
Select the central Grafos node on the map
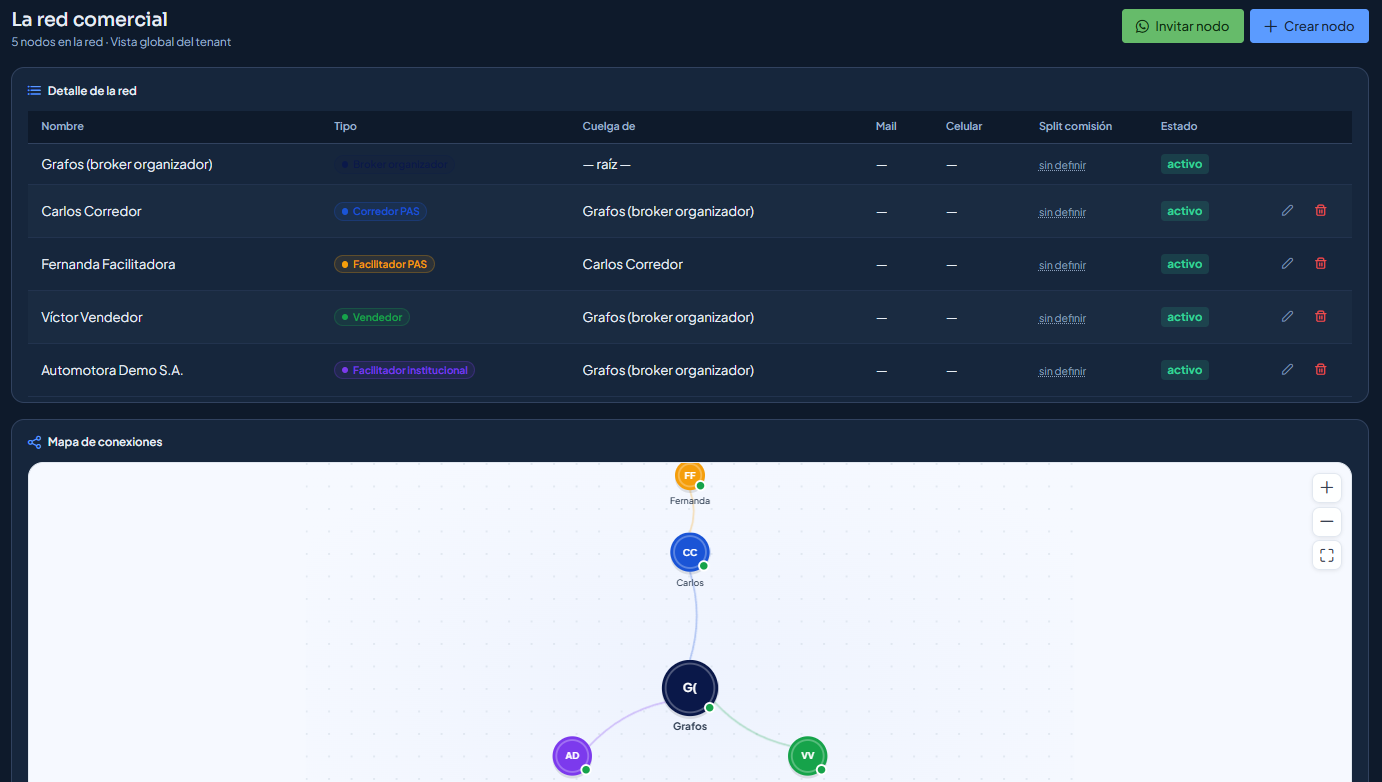(x=690, y=688)
